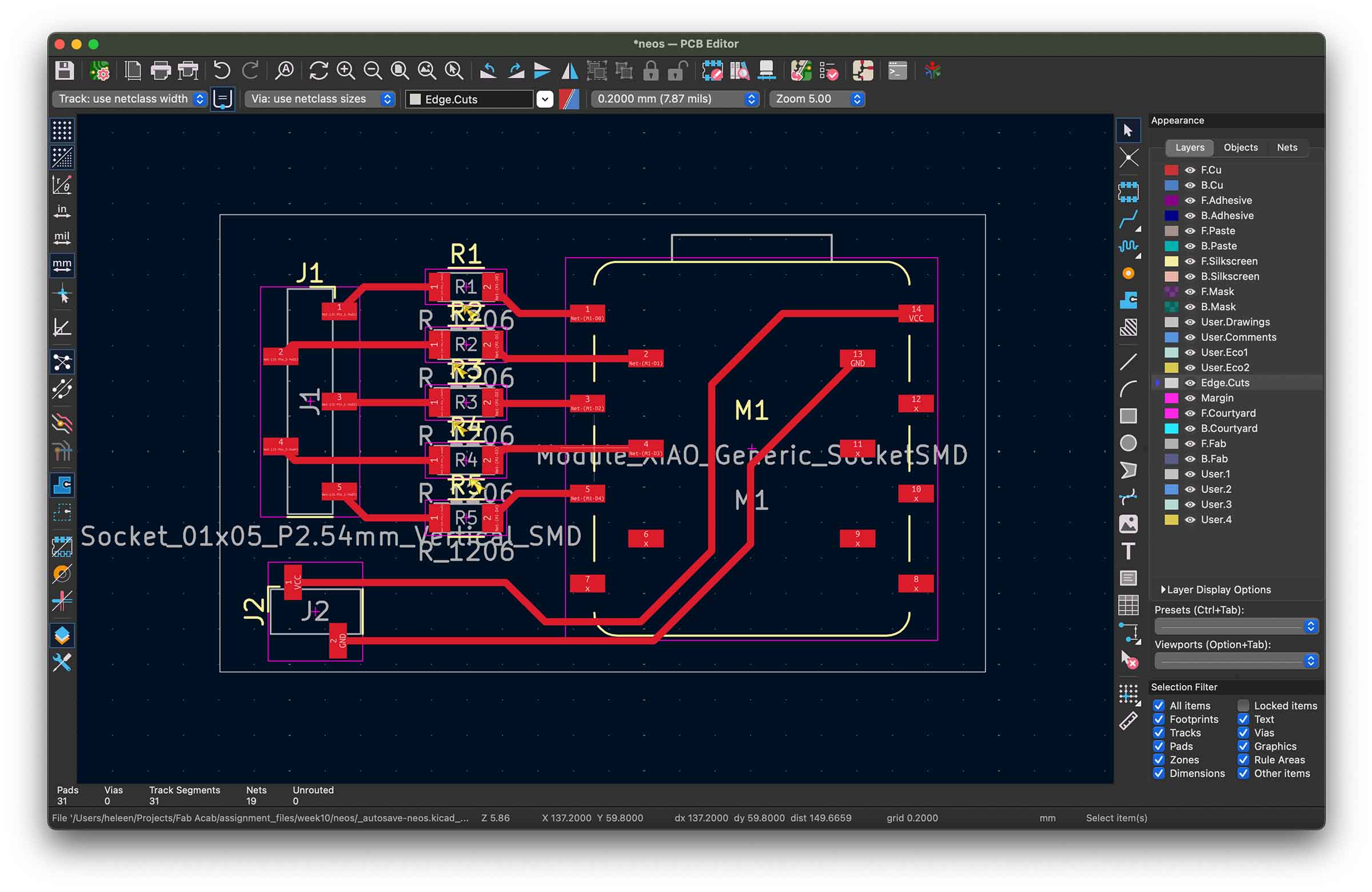The height and width of the screenshot is (892, 1372).
Task: Uncheck the Footprints selection filter
Action: click(1159, 719)
